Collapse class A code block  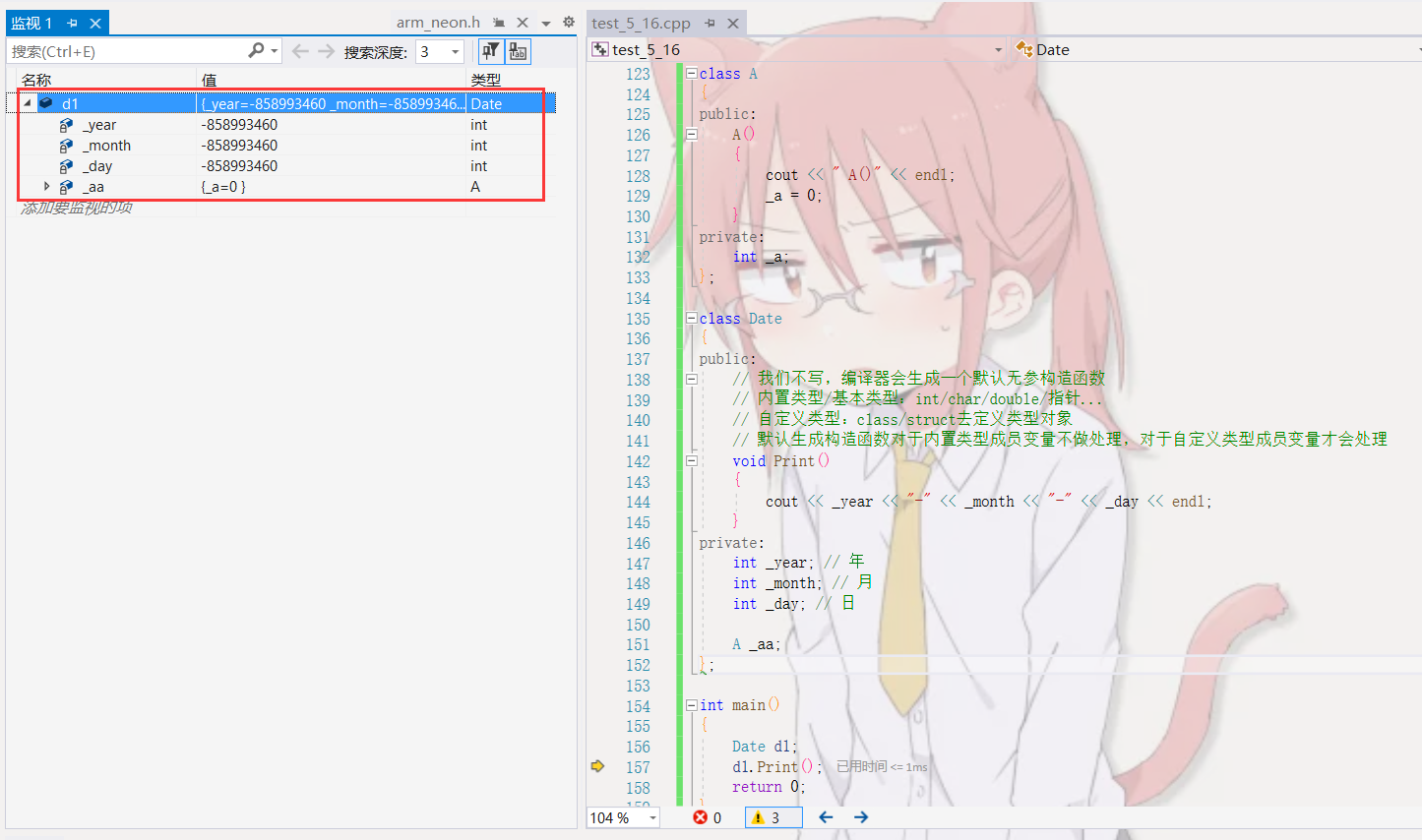[x=691, y=74]
